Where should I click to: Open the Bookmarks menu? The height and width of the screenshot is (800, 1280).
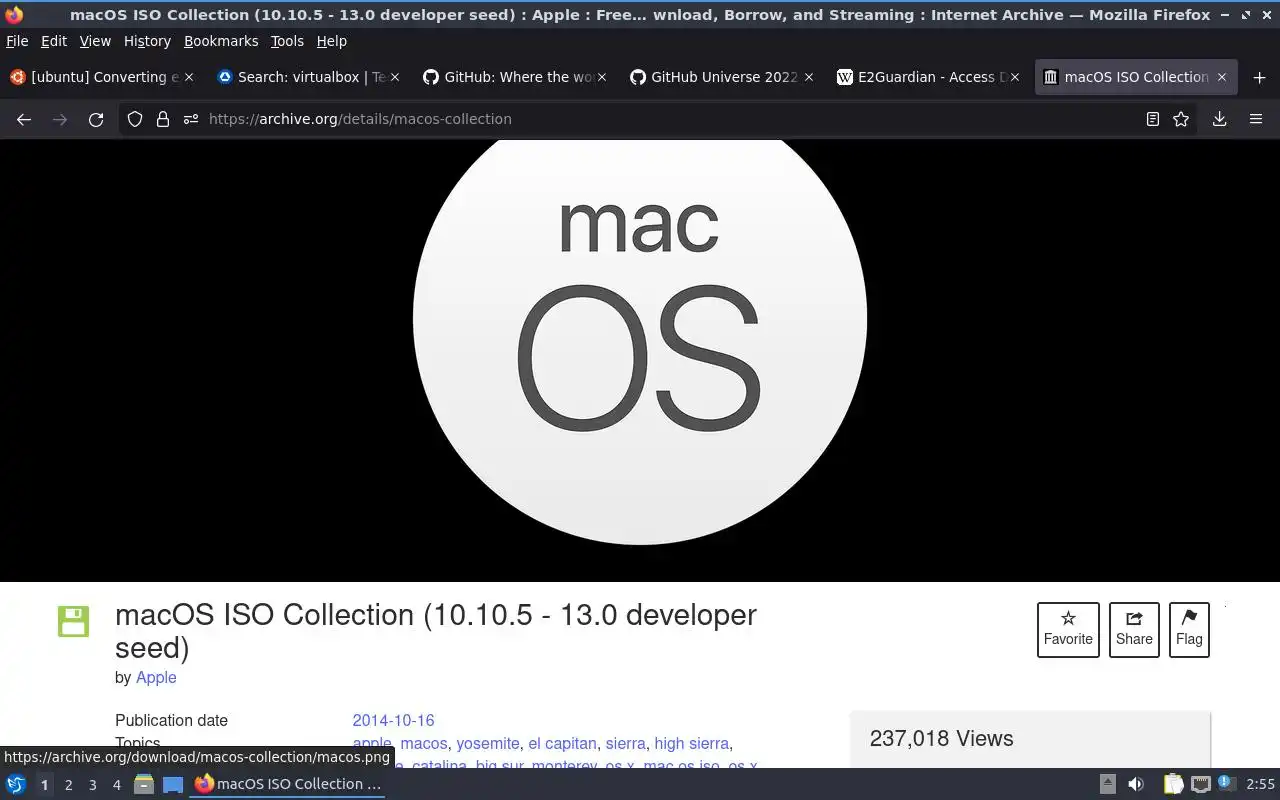[x=221, y=41]
